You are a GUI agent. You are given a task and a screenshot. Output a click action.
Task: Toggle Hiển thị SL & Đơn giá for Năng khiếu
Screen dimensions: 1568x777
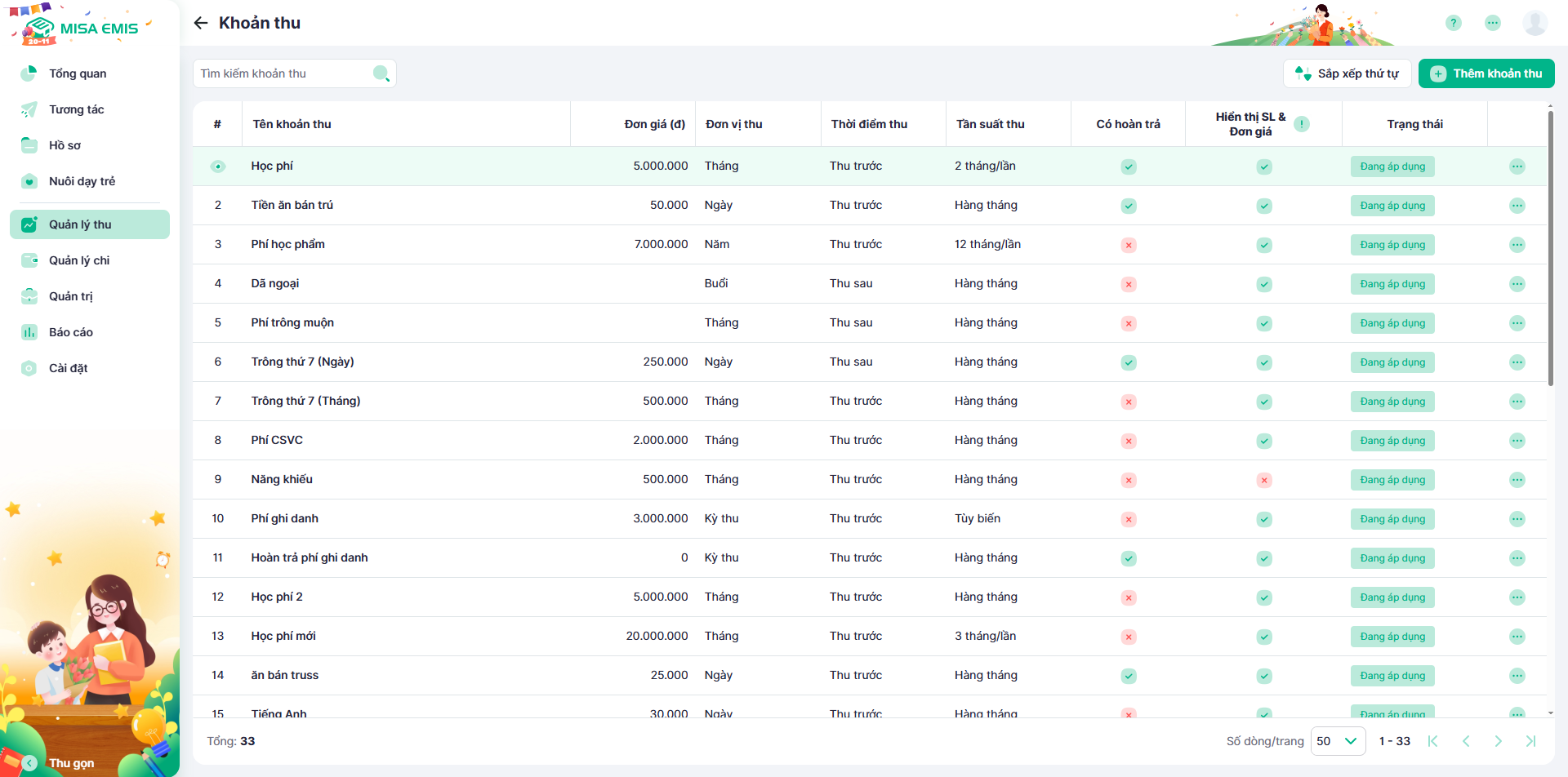tap(1263, 480)
